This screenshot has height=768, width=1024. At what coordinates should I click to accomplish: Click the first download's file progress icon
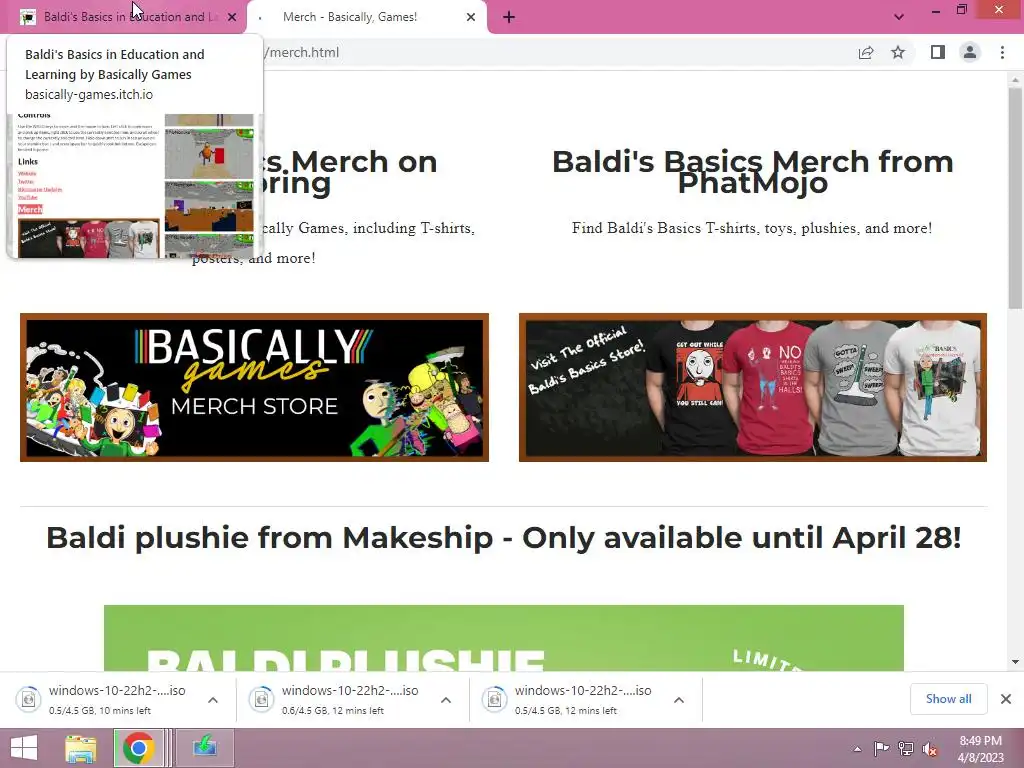(29, 699)
